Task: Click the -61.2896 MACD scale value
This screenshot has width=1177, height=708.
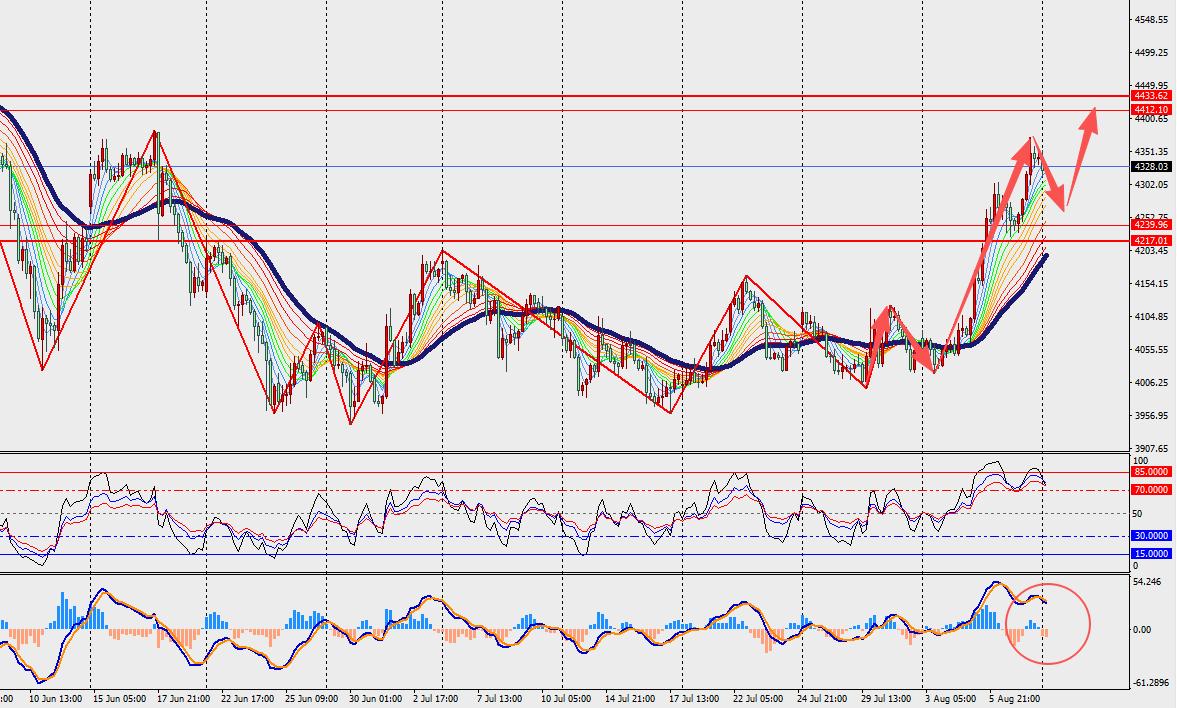Action: tap(1151, 683)
